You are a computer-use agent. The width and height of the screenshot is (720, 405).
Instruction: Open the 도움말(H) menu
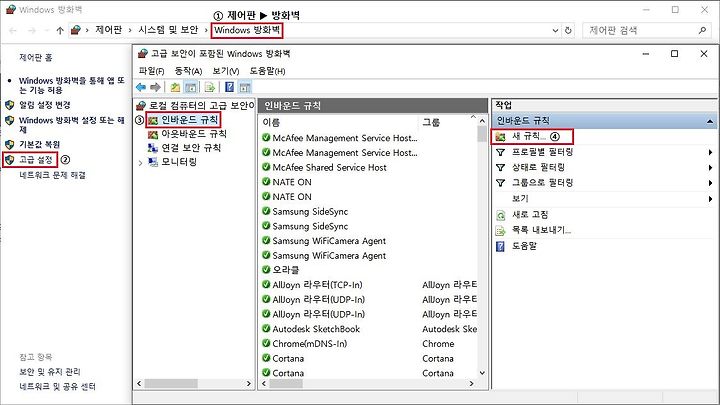click(267, 71)
